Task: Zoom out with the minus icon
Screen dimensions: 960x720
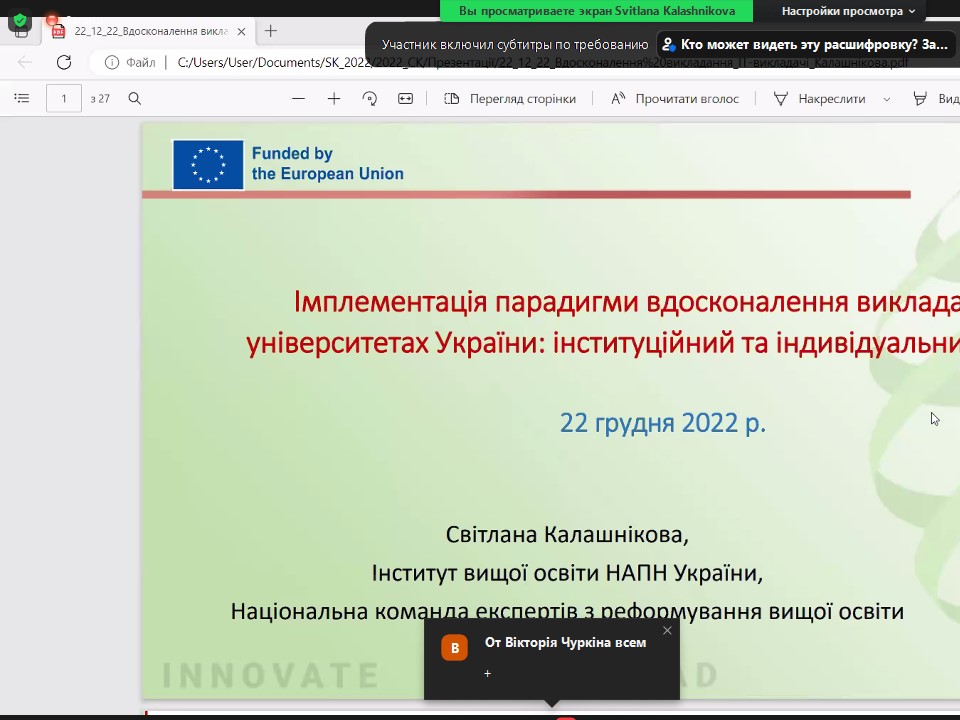Action: [x=298, y=99]
